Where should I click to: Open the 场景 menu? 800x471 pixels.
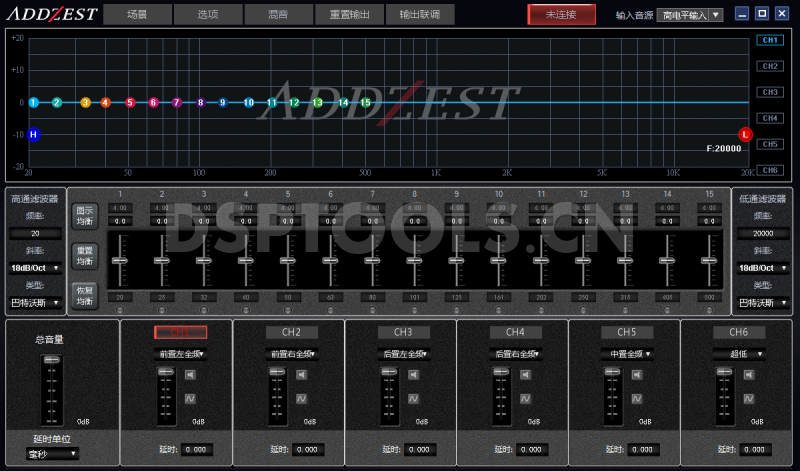coord(137,15)
